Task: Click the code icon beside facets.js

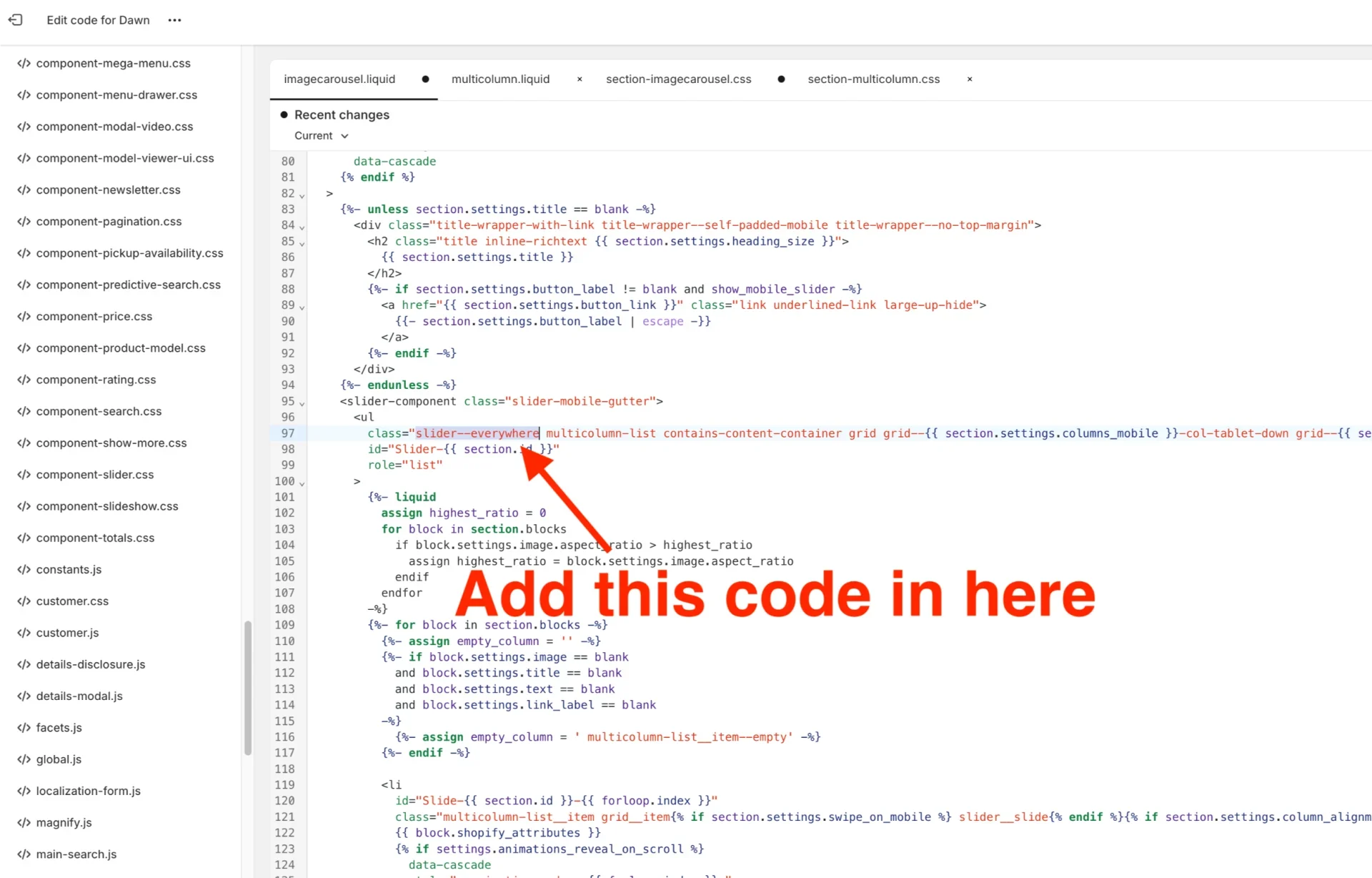Action: (x=24, y=727)
